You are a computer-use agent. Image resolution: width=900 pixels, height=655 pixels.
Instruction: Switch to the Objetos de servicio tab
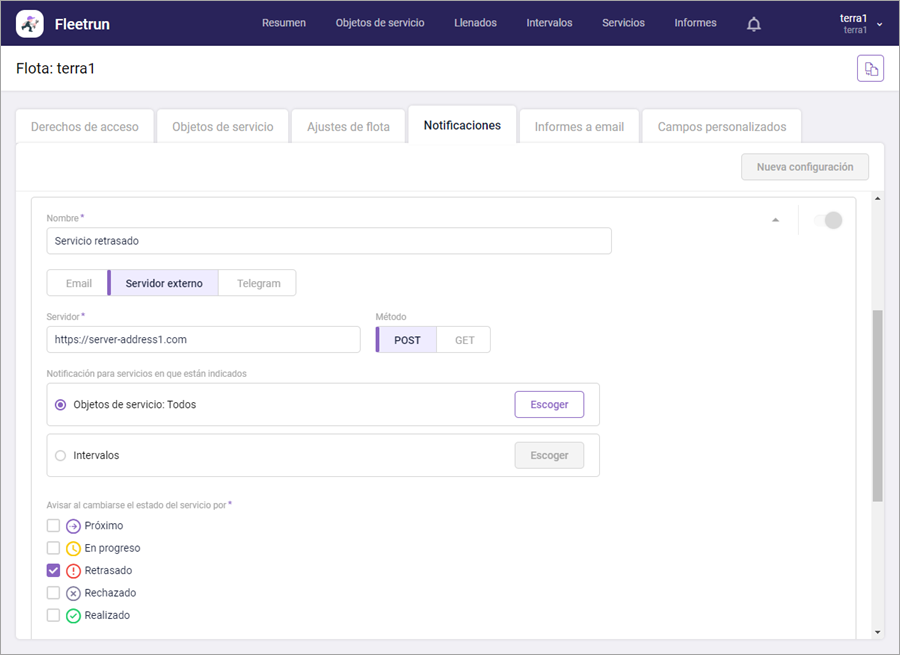pyautogui.click(x=223, y=126)
